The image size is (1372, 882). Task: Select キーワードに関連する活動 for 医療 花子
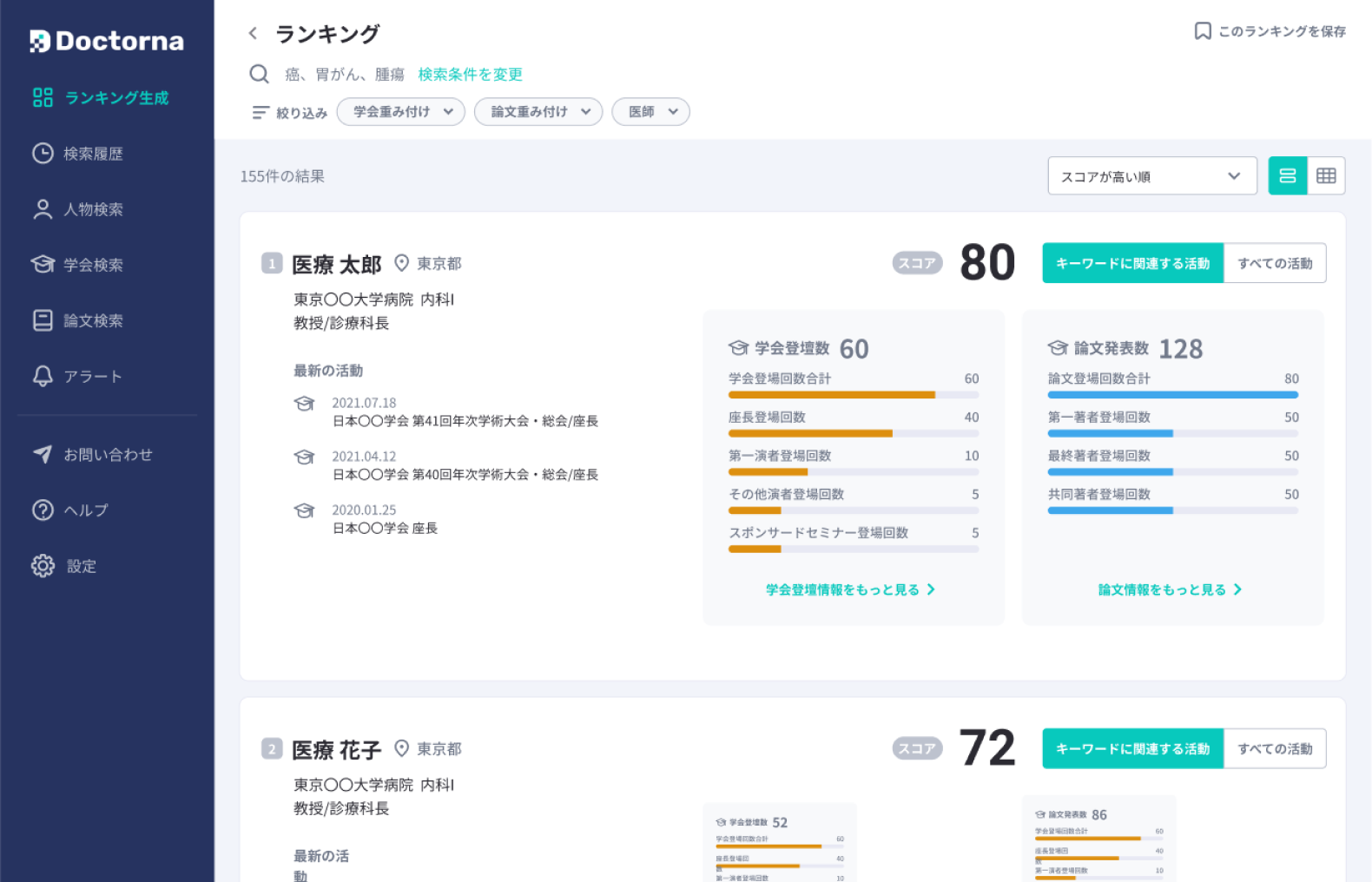coord(1133,748)
